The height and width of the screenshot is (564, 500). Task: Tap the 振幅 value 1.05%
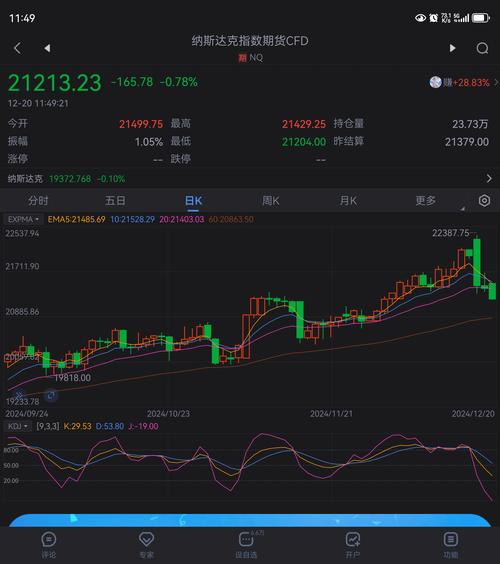149,142
